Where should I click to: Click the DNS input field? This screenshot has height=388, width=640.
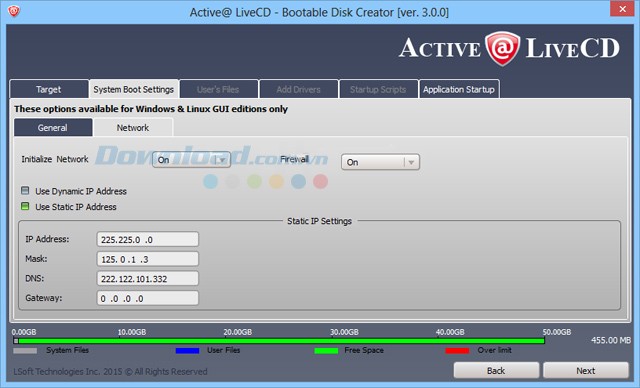pos(148,279)
